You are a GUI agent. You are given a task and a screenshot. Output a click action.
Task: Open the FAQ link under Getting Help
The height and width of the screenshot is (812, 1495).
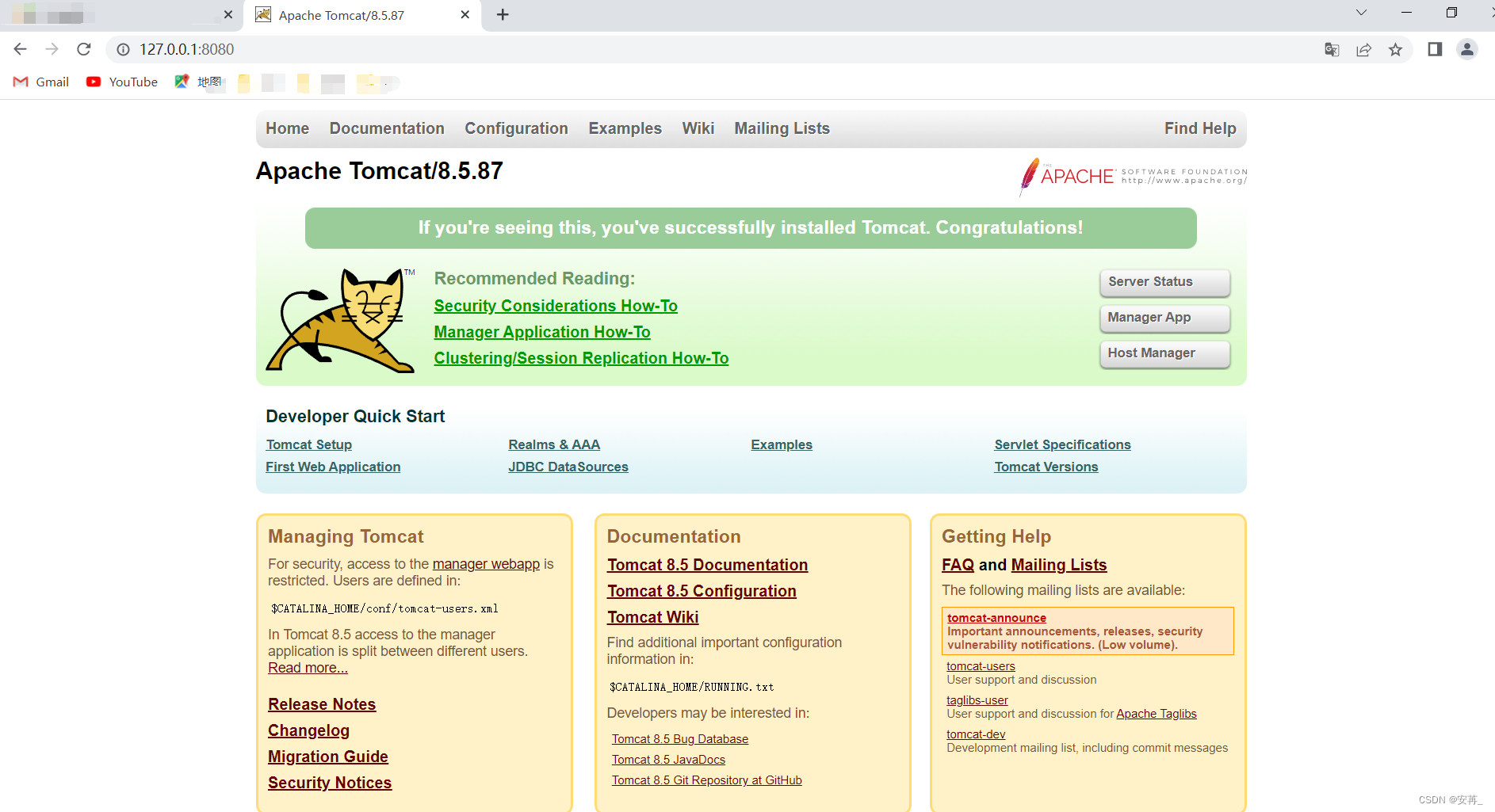click(958, 565)
